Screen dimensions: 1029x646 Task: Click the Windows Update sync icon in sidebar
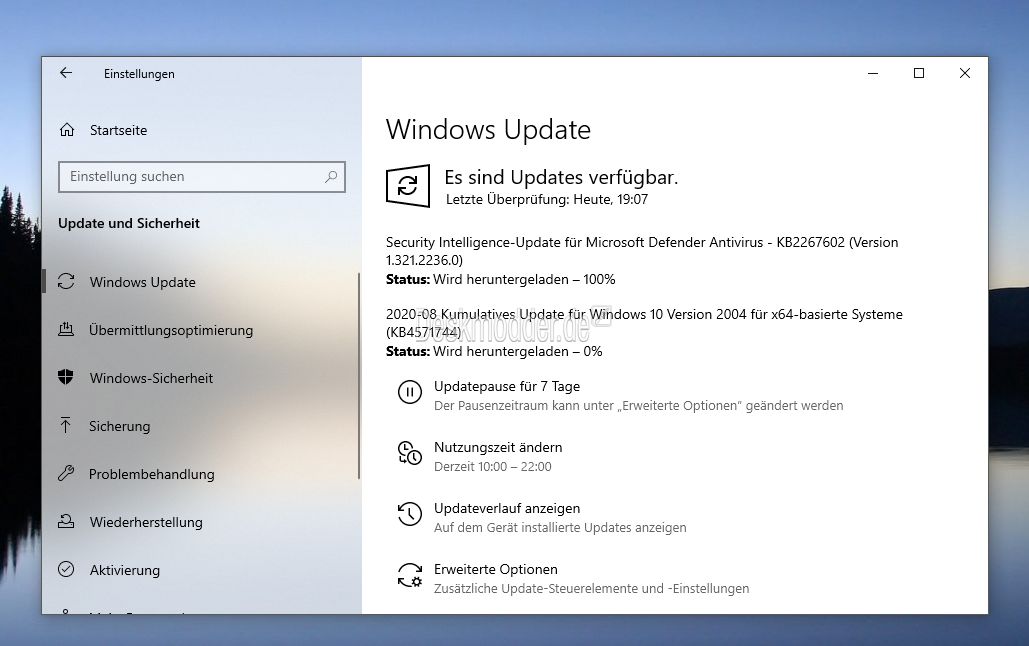[x=66, y=282]
